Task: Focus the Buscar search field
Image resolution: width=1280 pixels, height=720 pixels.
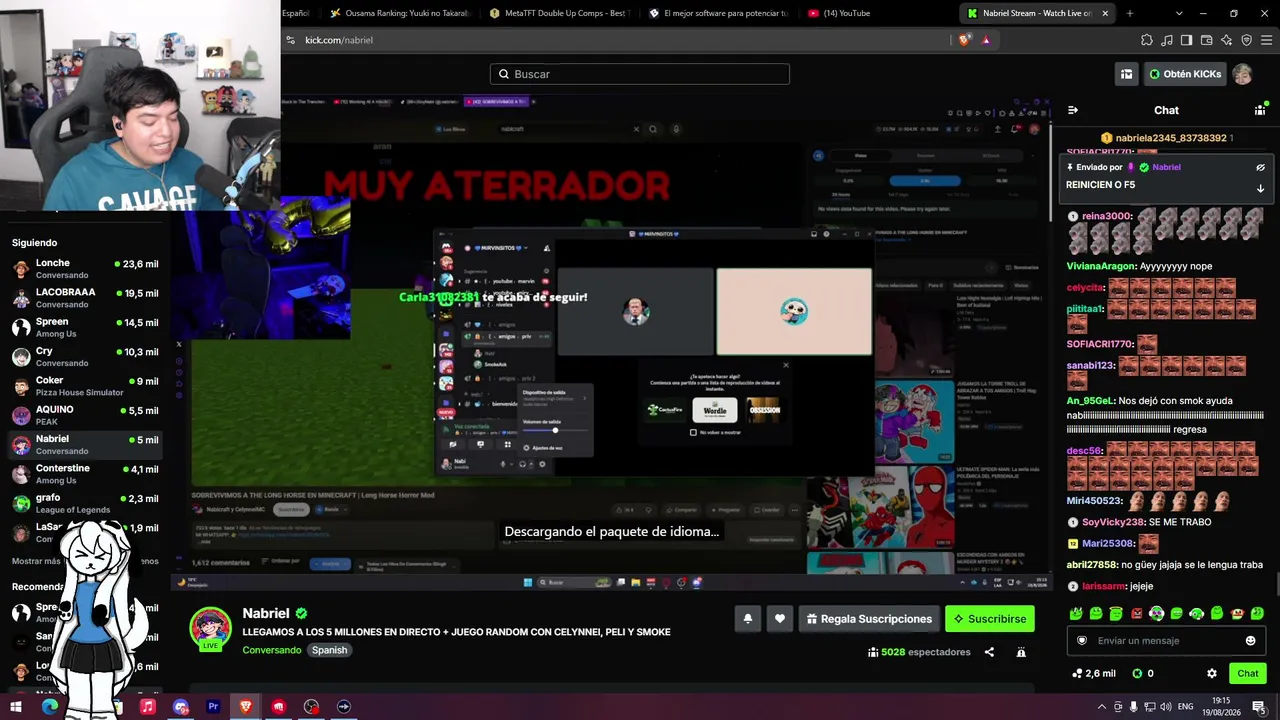Action: pos(640,74)
